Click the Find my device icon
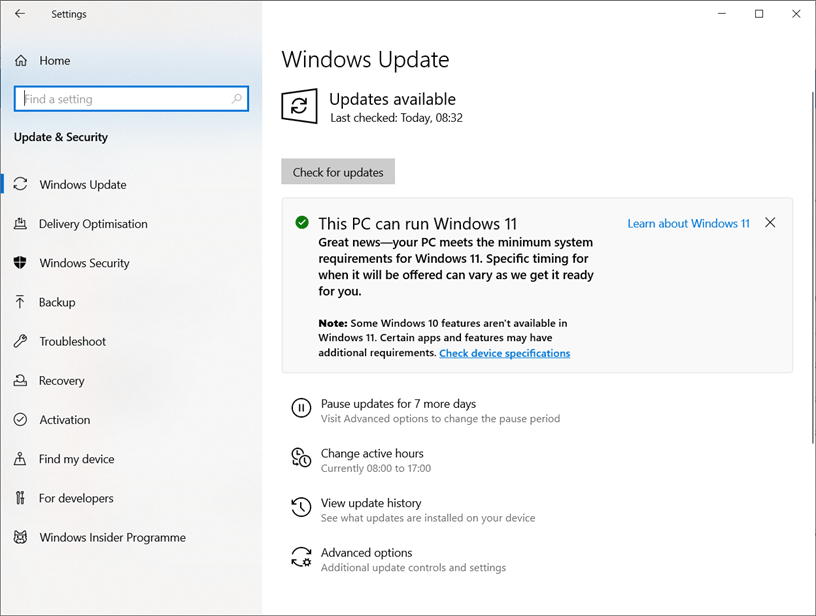Image resolution: width=816 pixels, height=616 pixels. [20, 459]
